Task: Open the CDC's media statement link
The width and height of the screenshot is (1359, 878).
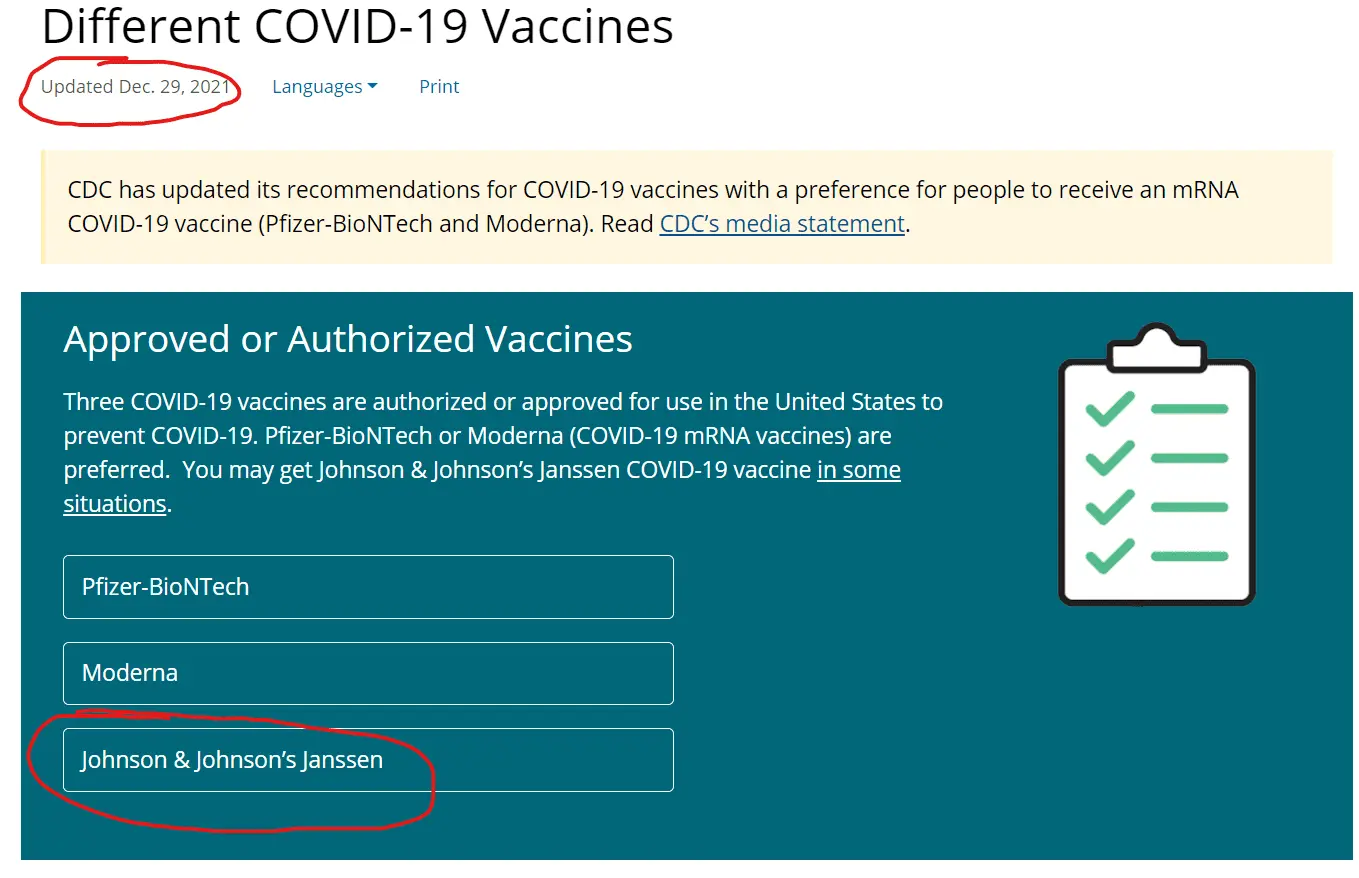Action: point(782,224)
